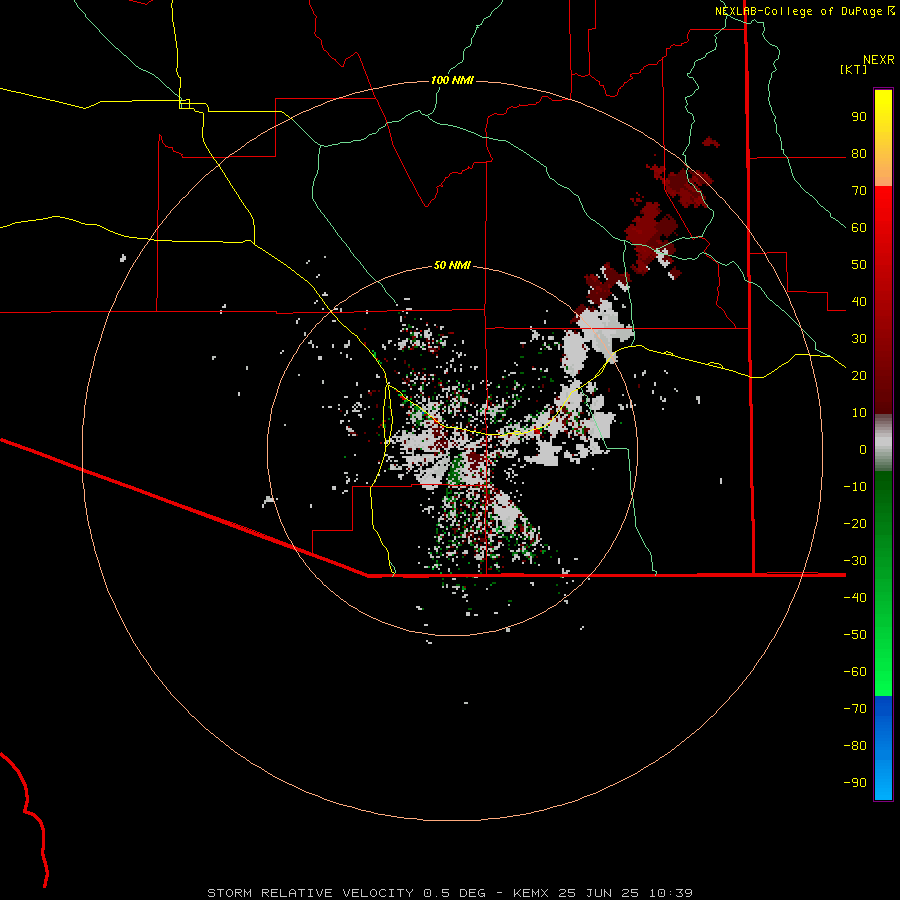Viewport: 900px width, 900px height.
Task: Click the -50 value on the velocity scale
Action: pos(855,635)
